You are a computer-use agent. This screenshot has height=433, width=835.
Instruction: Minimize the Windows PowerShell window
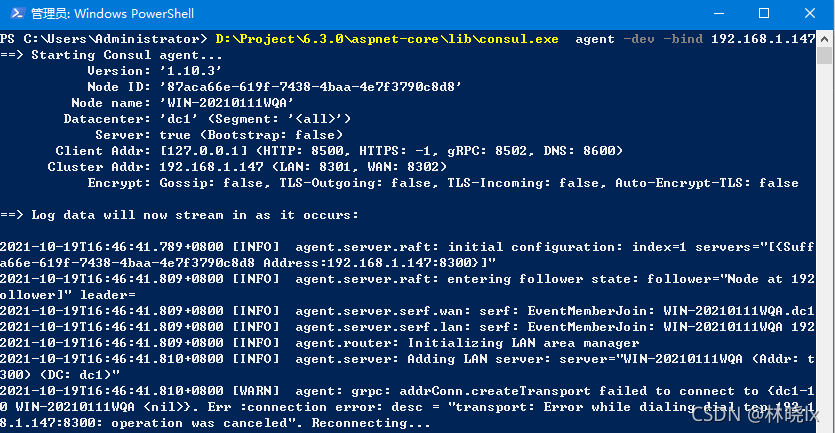tap(718, 14)
